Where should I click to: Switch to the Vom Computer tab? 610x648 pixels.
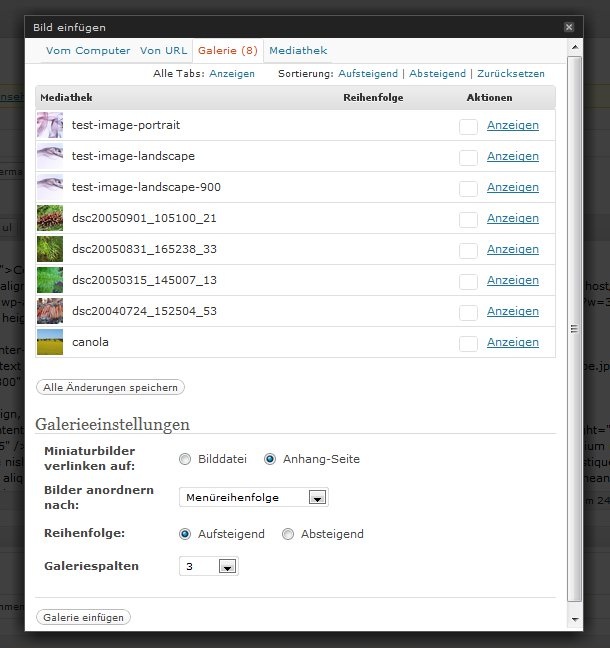(x=88, y=50)
